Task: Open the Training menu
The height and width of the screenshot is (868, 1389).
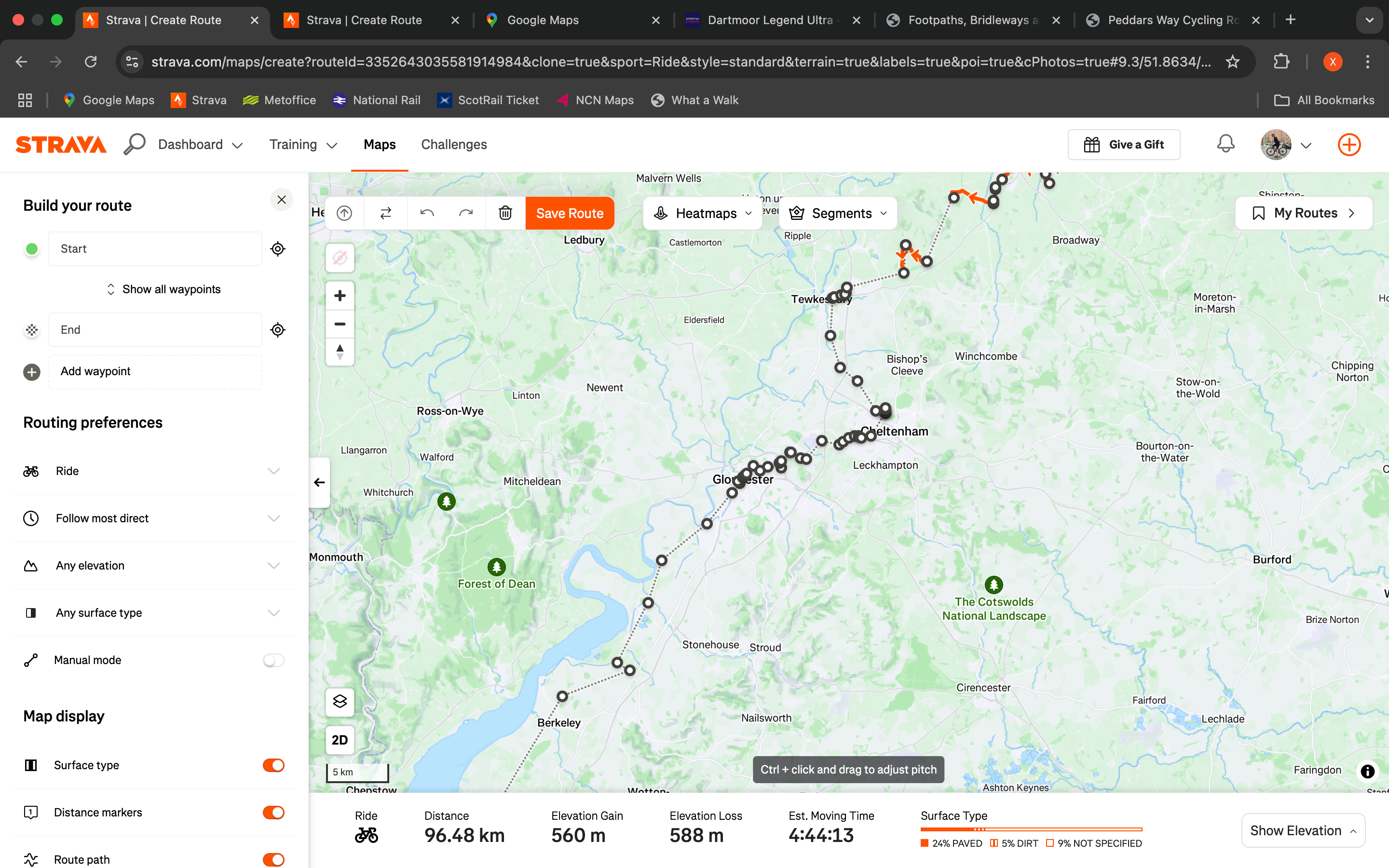Action: tap(303, 145)
